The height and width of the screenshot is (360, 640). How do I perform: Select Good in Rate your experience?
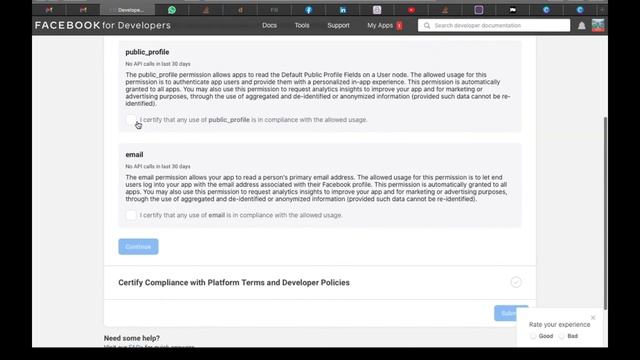533,336
